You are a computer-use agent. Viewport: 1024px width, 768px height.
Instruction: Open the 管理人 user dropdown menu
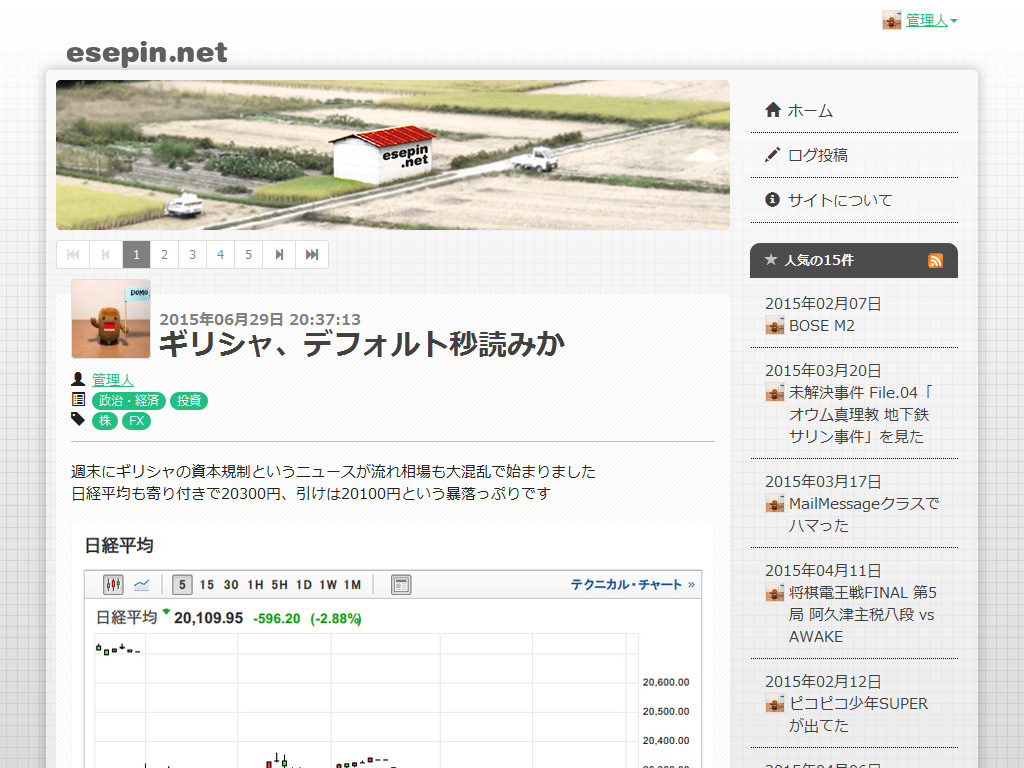tap(931, 20)
